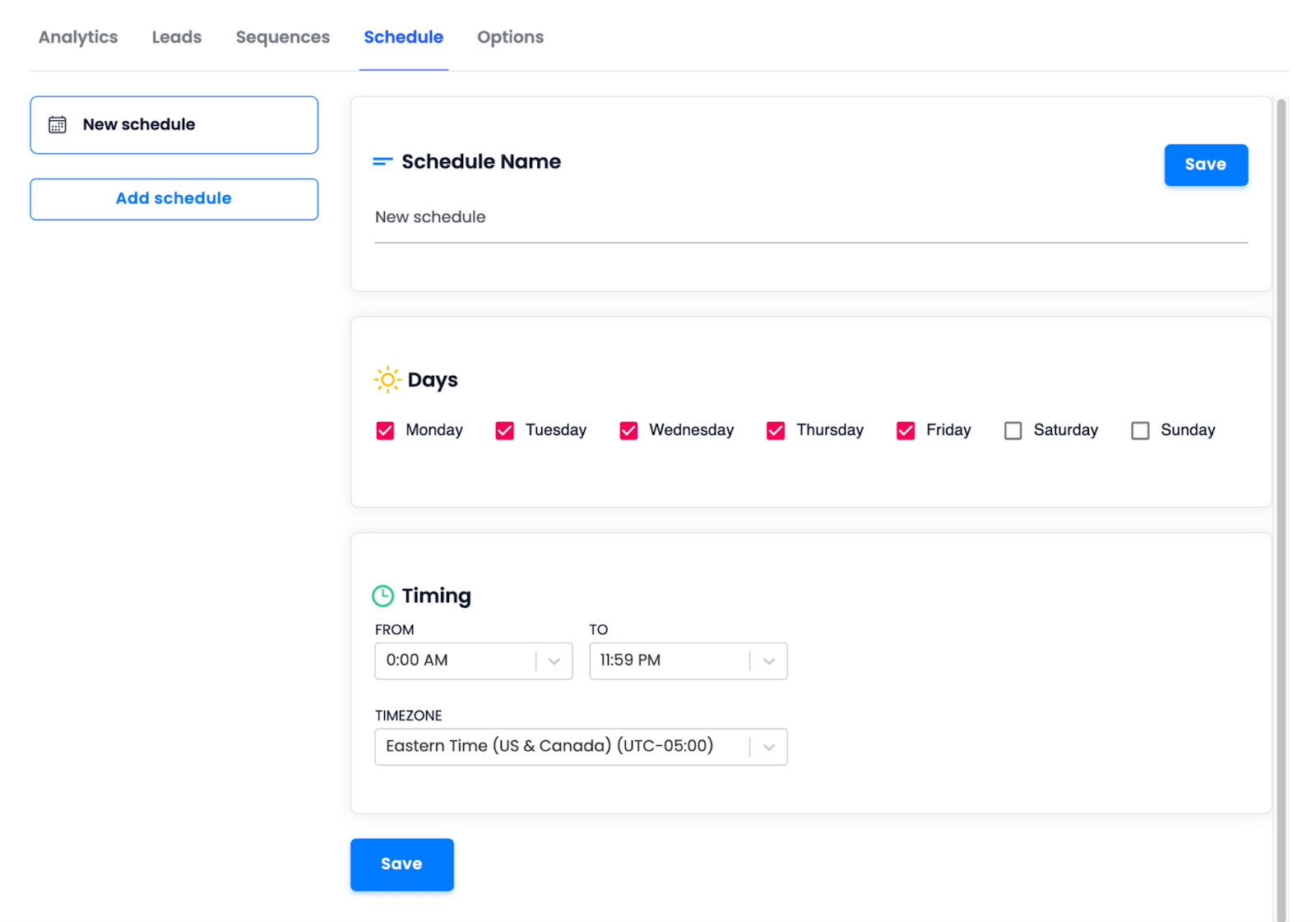This screenshot has height=922, width=1316.
Task: Enable the Saturday checkbox
Action: coord(1012,430)
